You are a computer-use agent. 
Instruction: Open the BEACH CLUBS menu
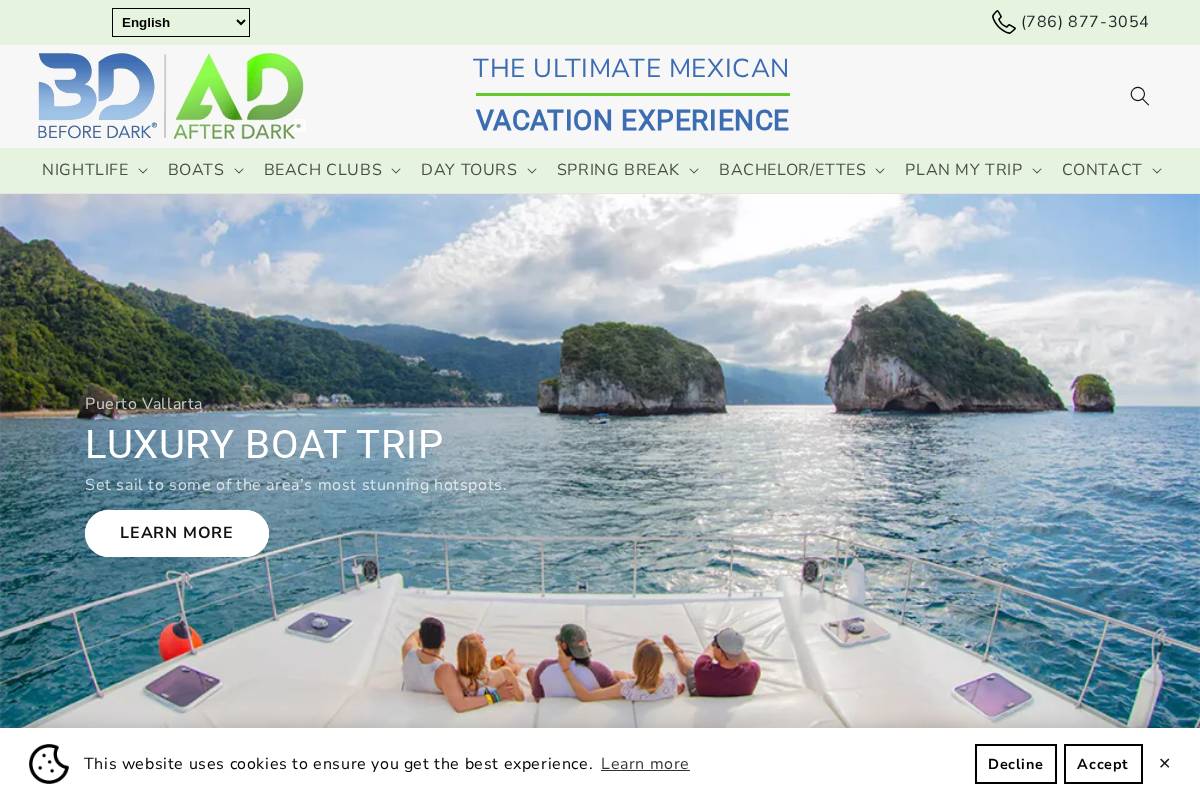pyautogui.click(x=333, y=170)
